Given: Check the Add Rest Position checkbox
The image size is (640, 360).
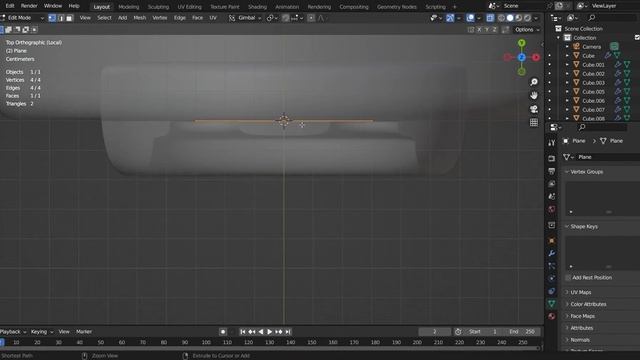Looking at the screenshot, I should click(568, 278).
